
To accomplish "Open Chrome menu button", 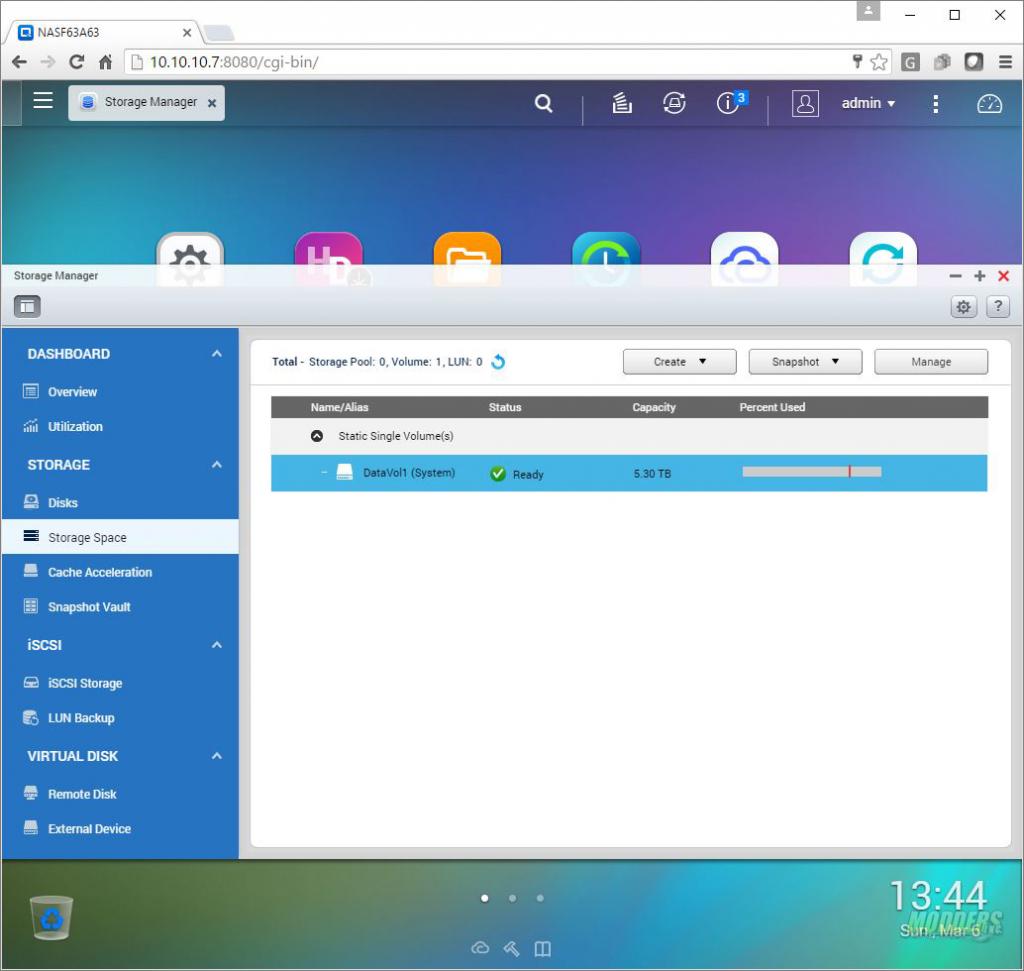I will coord(1005,62).
